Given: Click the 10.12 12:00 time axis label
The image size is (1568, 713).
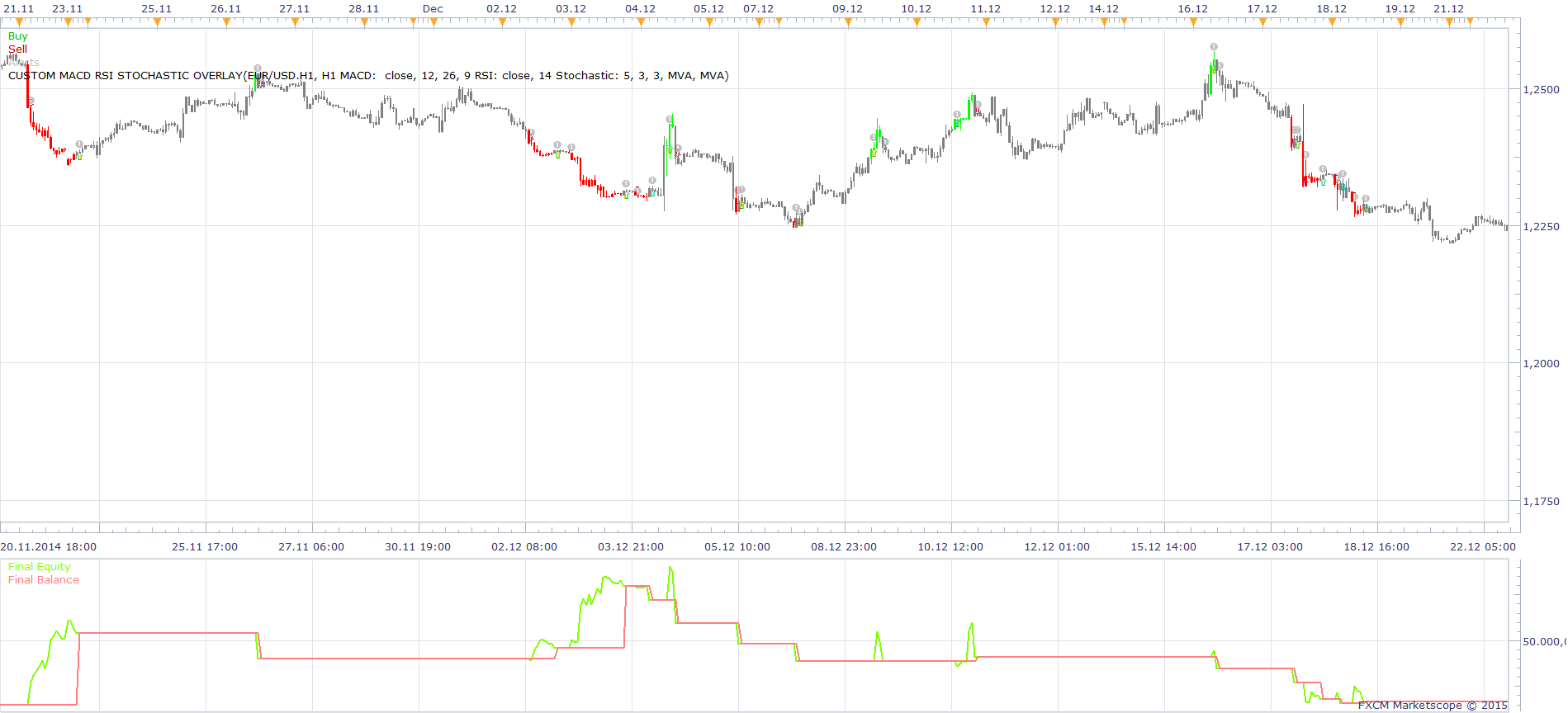Looking at the screenshot, I should tap(950, 547).
